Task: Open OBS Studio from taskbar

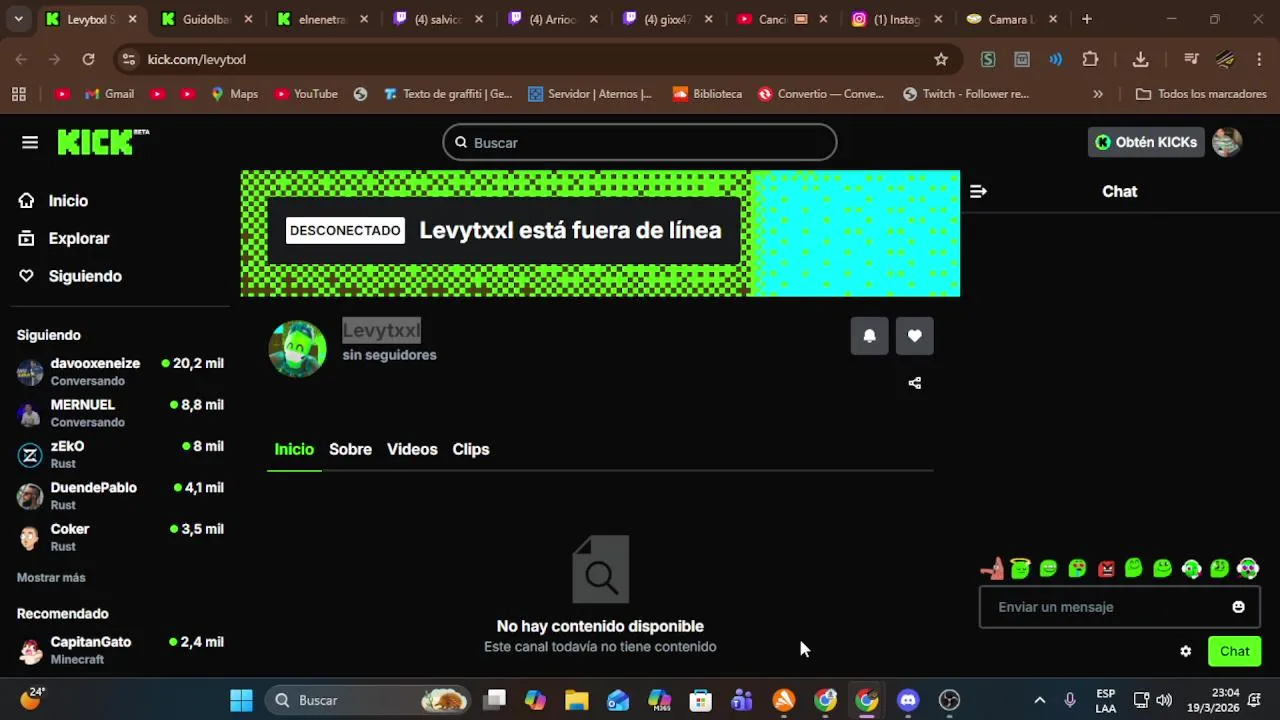Action: point(950,700)
